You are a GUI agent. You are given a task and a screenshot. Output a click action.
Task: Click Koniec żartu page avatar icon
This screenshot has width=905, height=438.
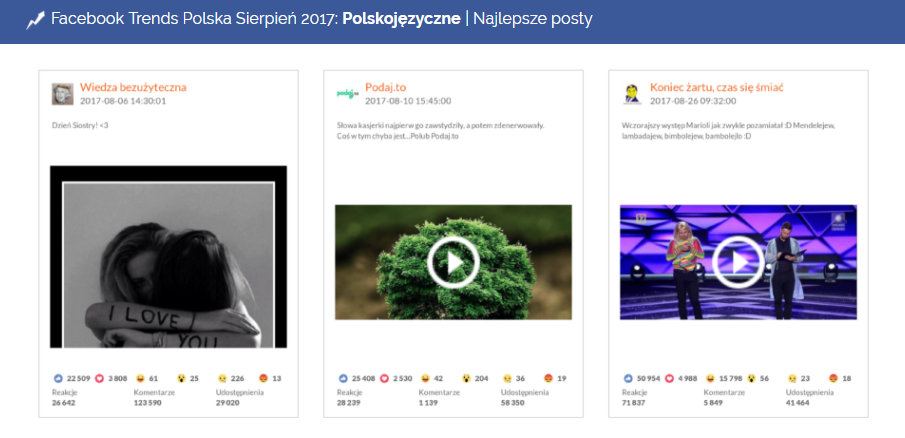(633, 93)
